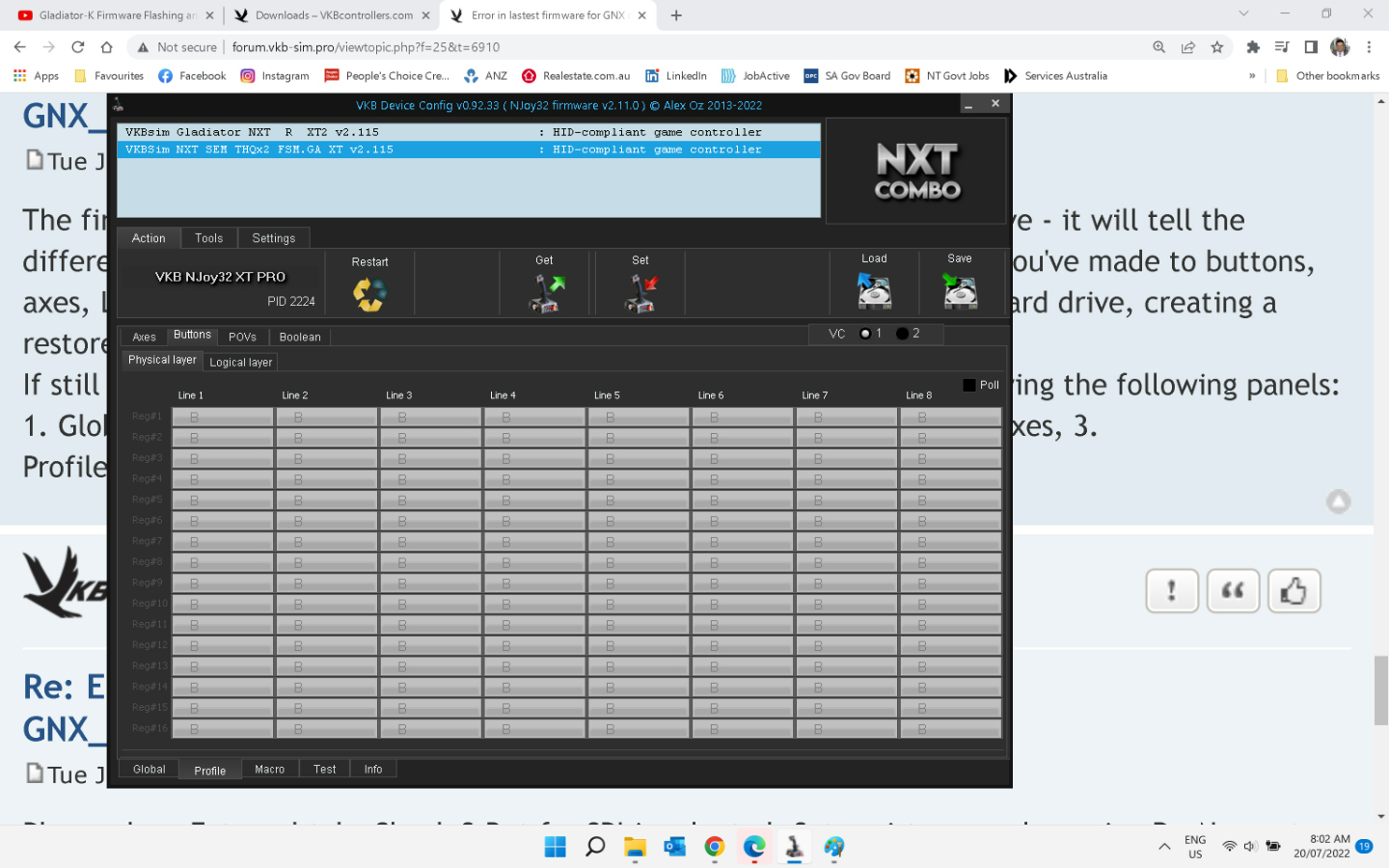Open the Axes tab
The height and width of the screenshot is (868, 1389).
144,337
